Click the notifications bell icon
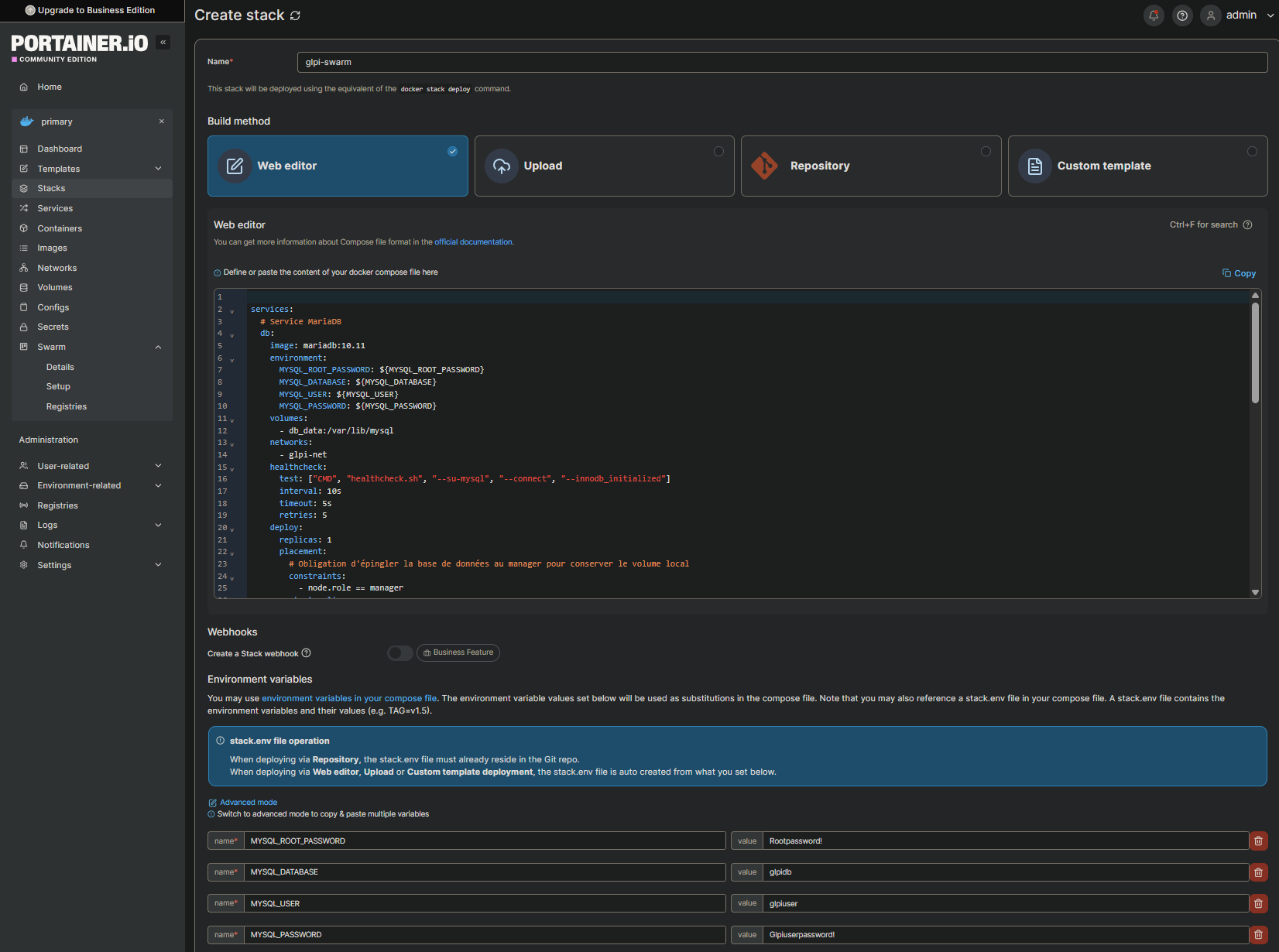This screenshot has height=952, width=1279. (1154, 15)
